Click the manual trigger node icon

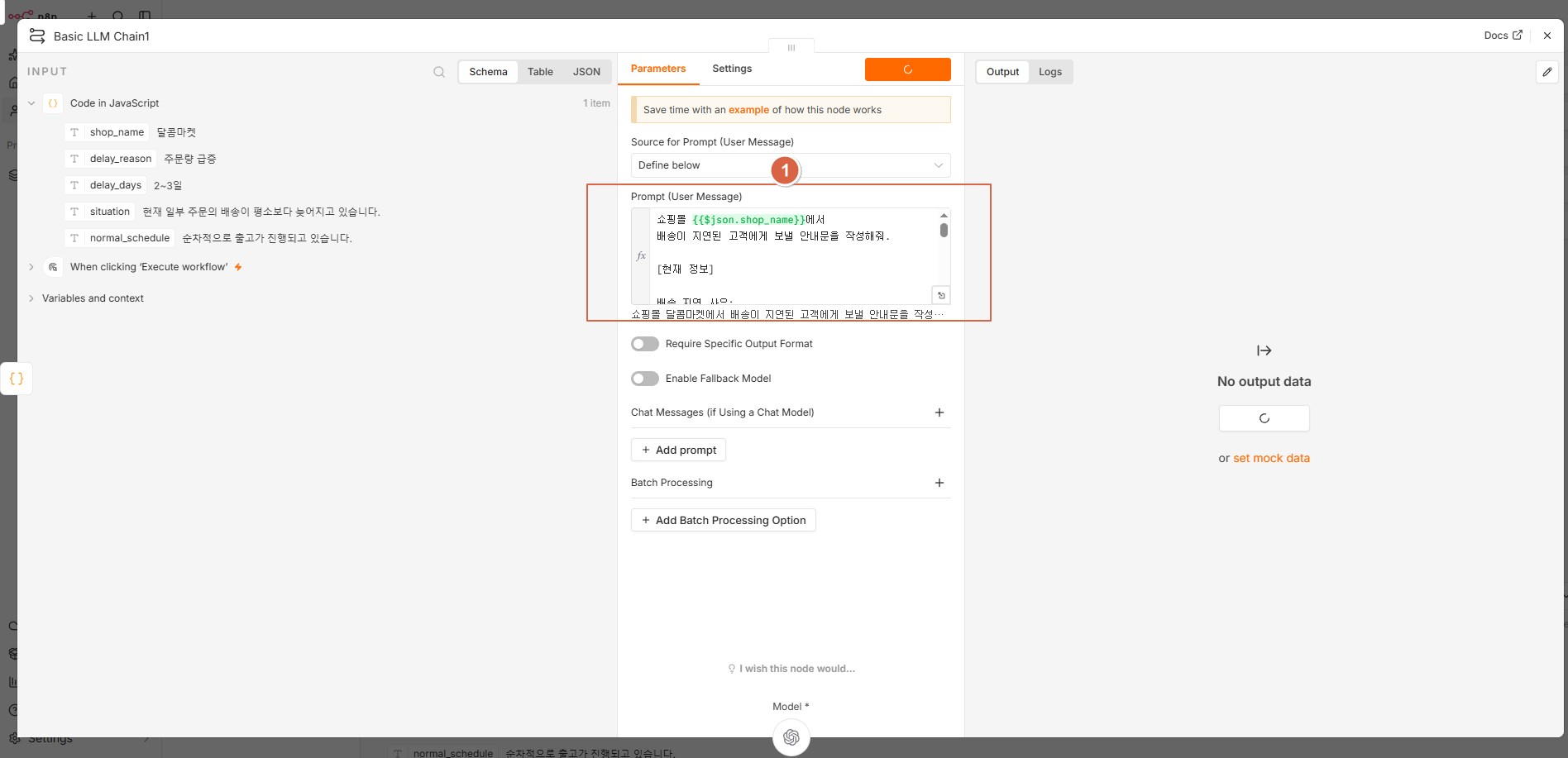(53, 267)
